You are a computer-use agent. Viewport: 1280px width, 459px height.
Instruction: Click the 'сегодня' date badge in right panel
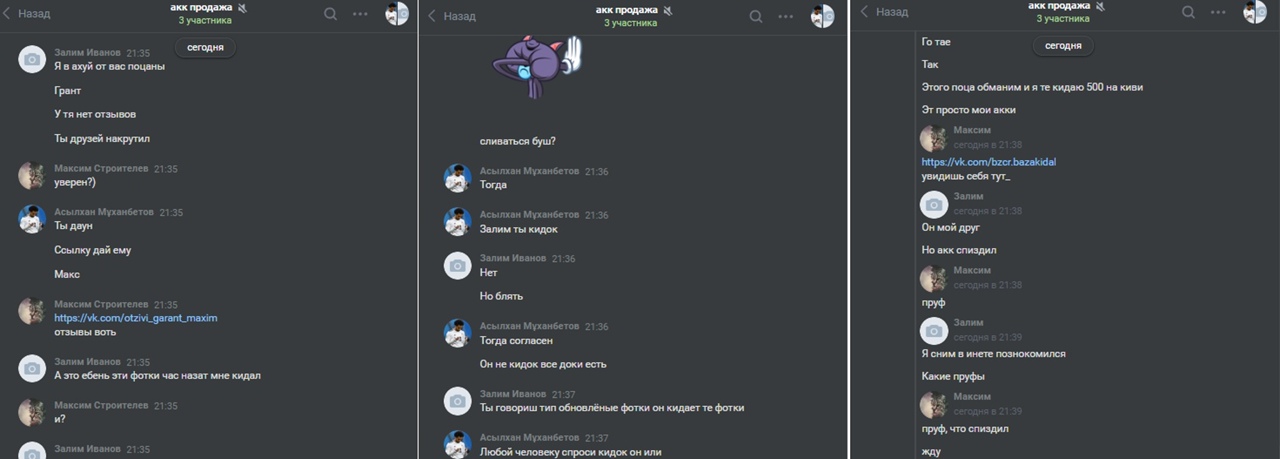[1063, 46]
